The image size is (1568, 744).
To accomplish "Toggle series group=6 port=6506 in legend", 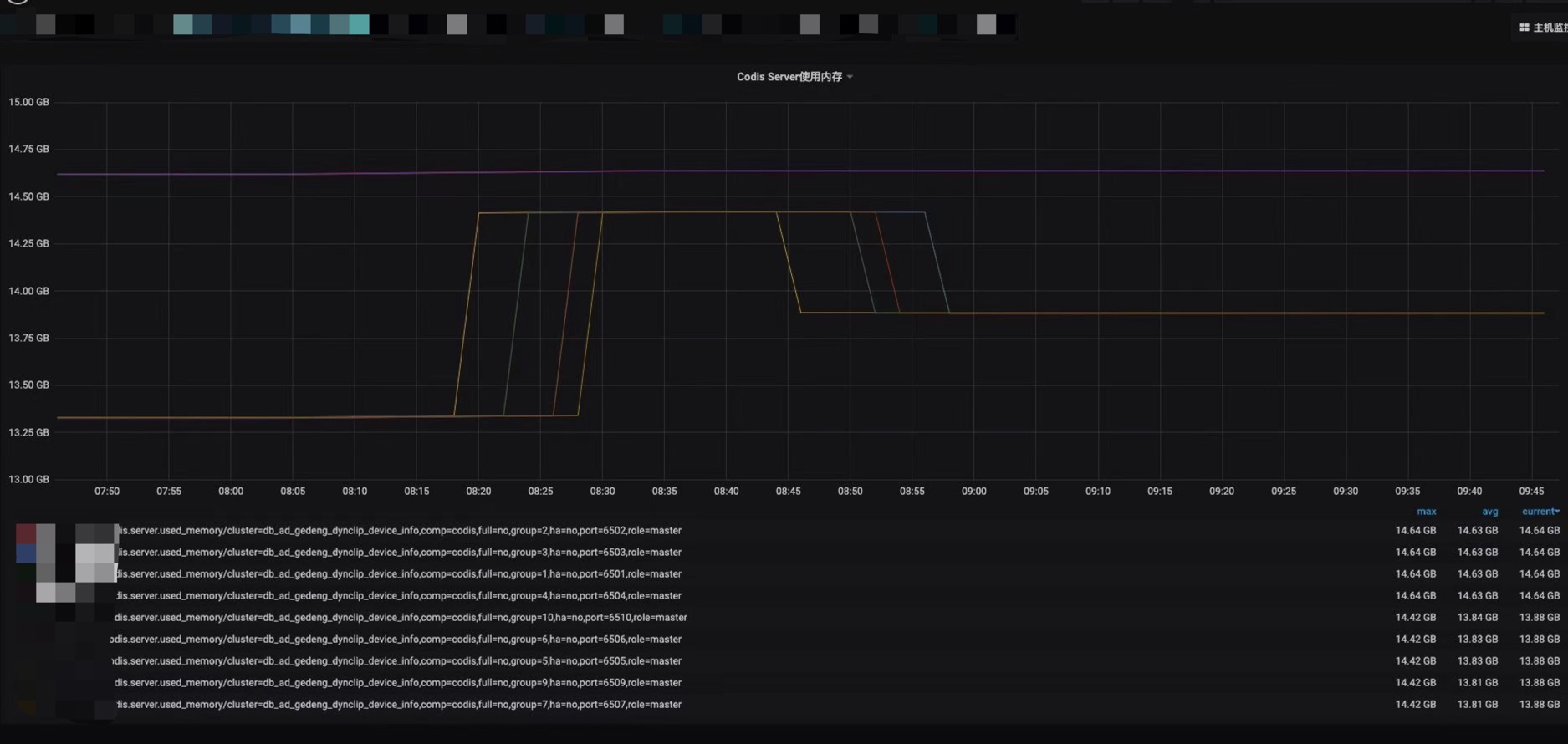I will click(x=396, y=640).
